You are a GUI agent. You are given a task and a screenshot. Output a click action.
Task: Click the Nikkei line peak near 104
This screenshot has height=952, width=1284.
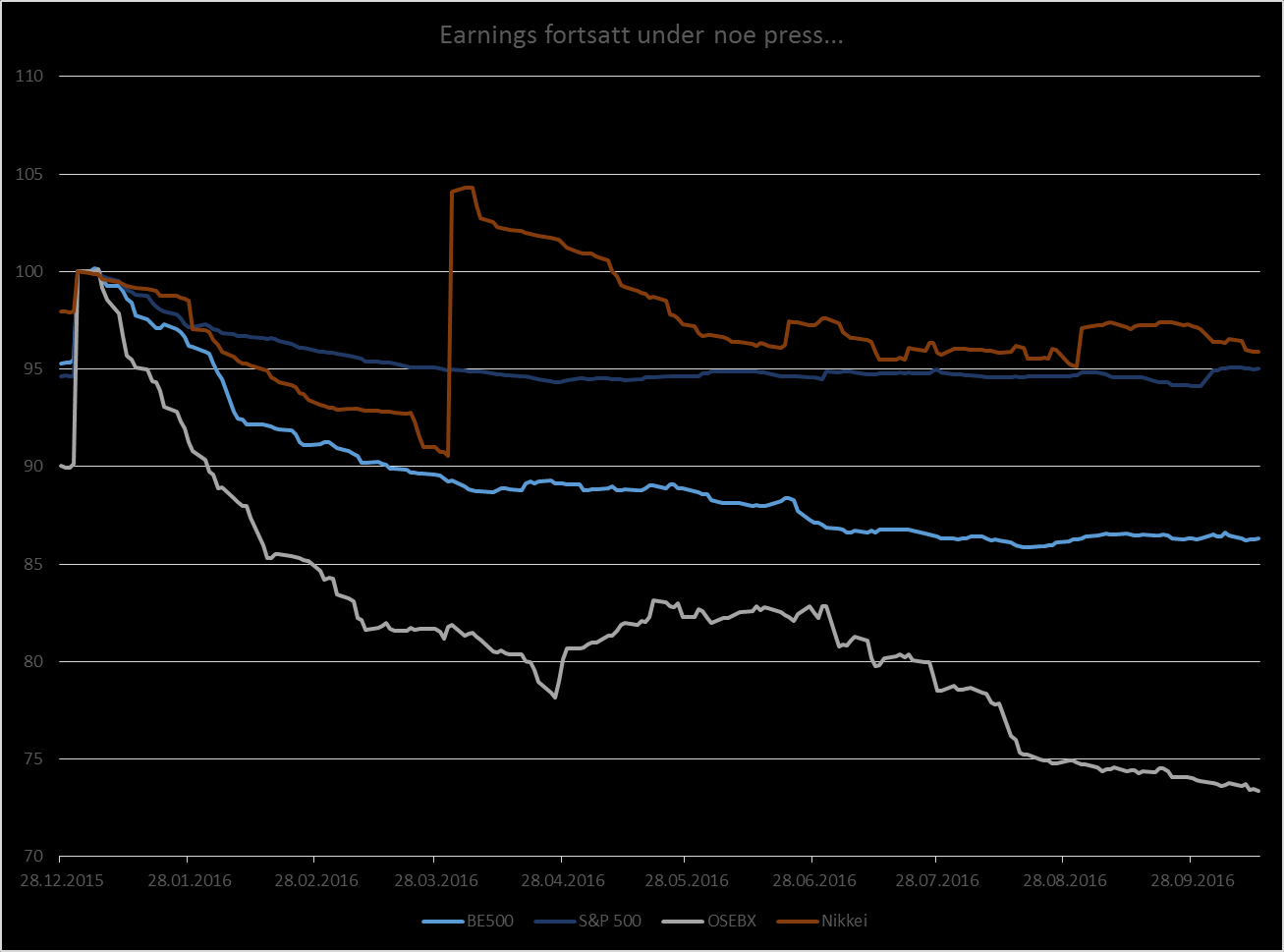click(468, 188)
